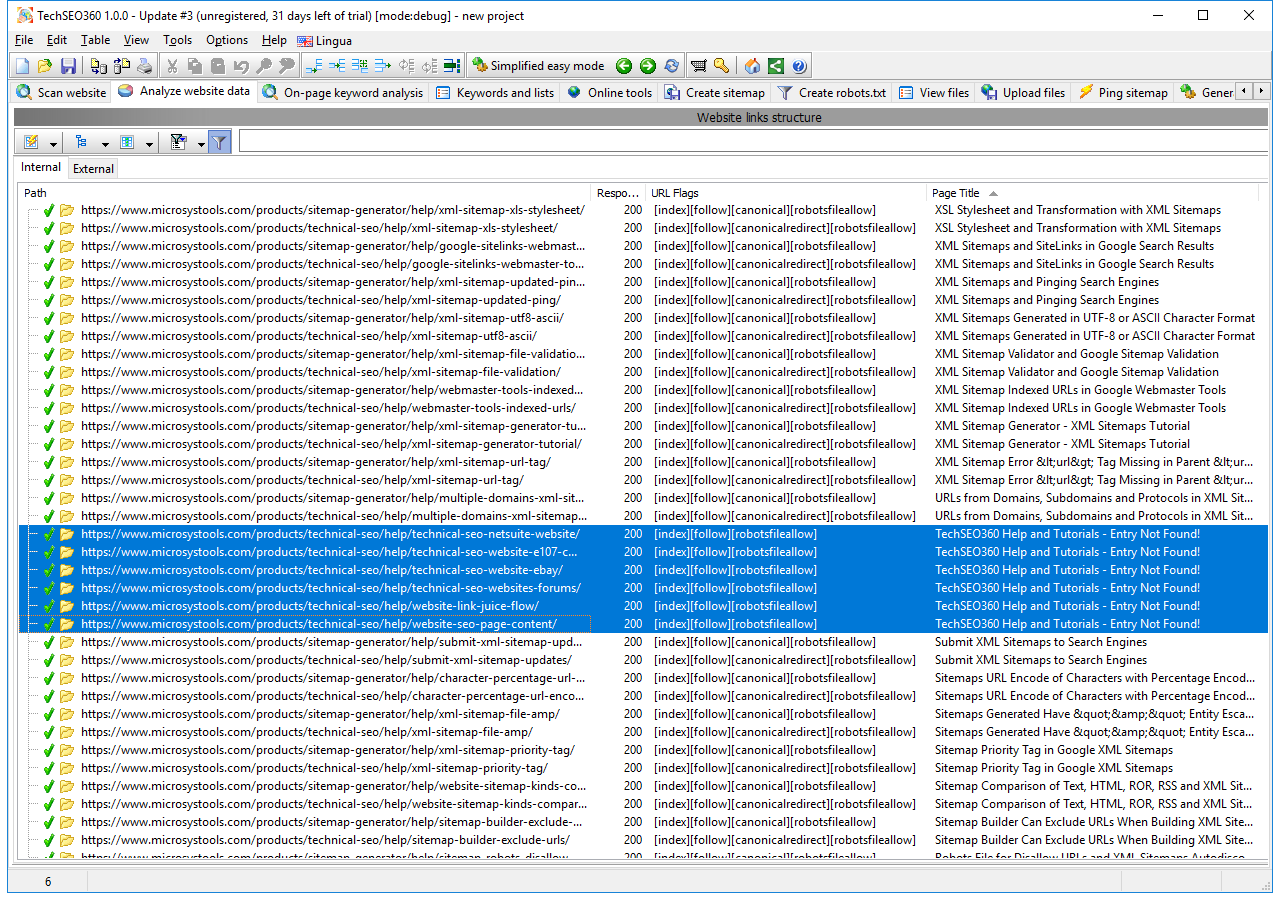
Task: Click the blue Help question mark icon
Action: click(x=799, y=66)
